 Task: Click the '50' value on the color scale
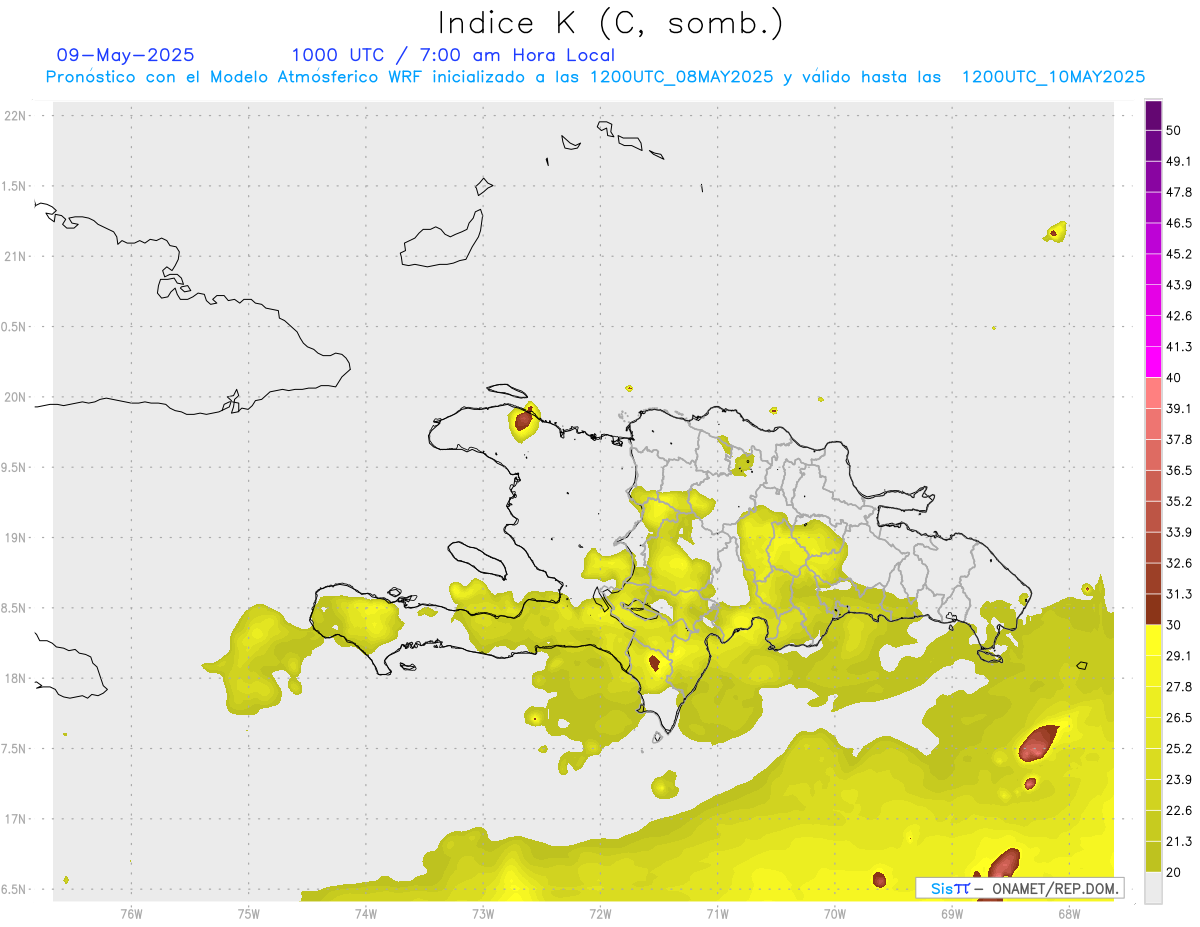click(x=1174, y=131)
